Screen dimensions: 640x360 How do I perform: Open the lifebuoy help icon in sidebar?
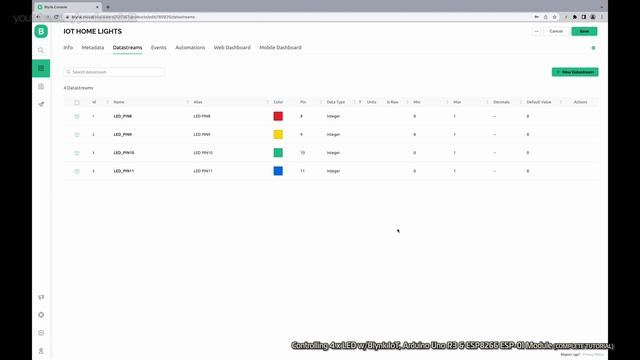point(41,315)
